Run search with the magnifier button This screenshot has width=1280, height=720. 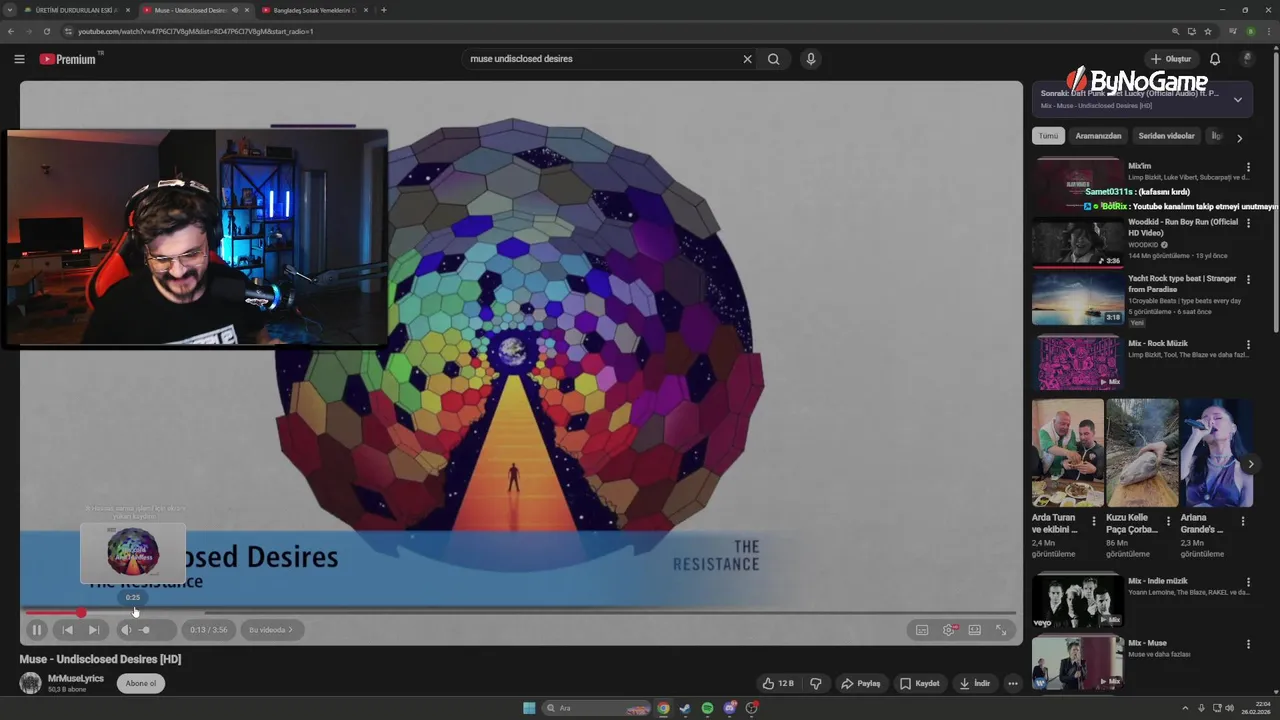(773, 59)
